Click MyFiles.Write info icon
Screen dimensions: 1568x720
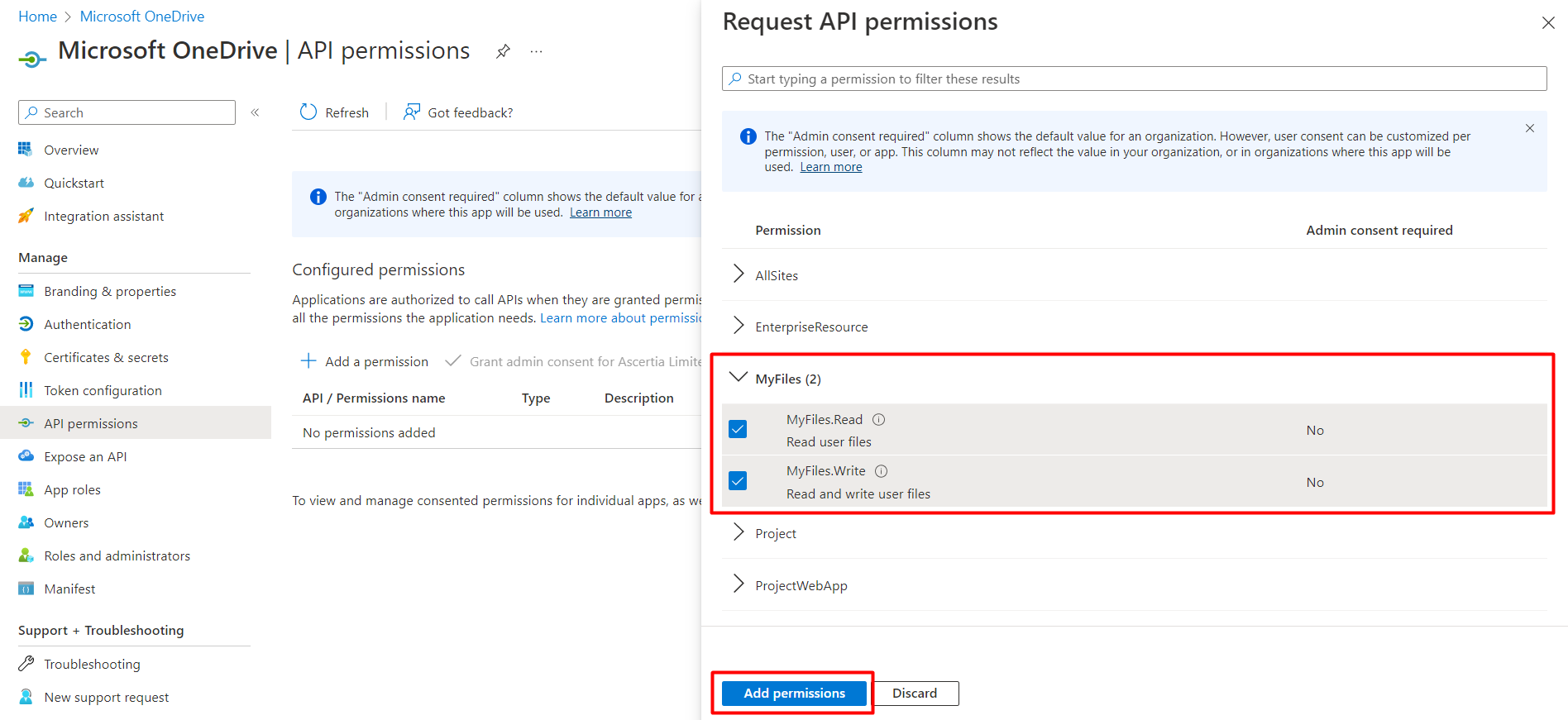(882, 471)
